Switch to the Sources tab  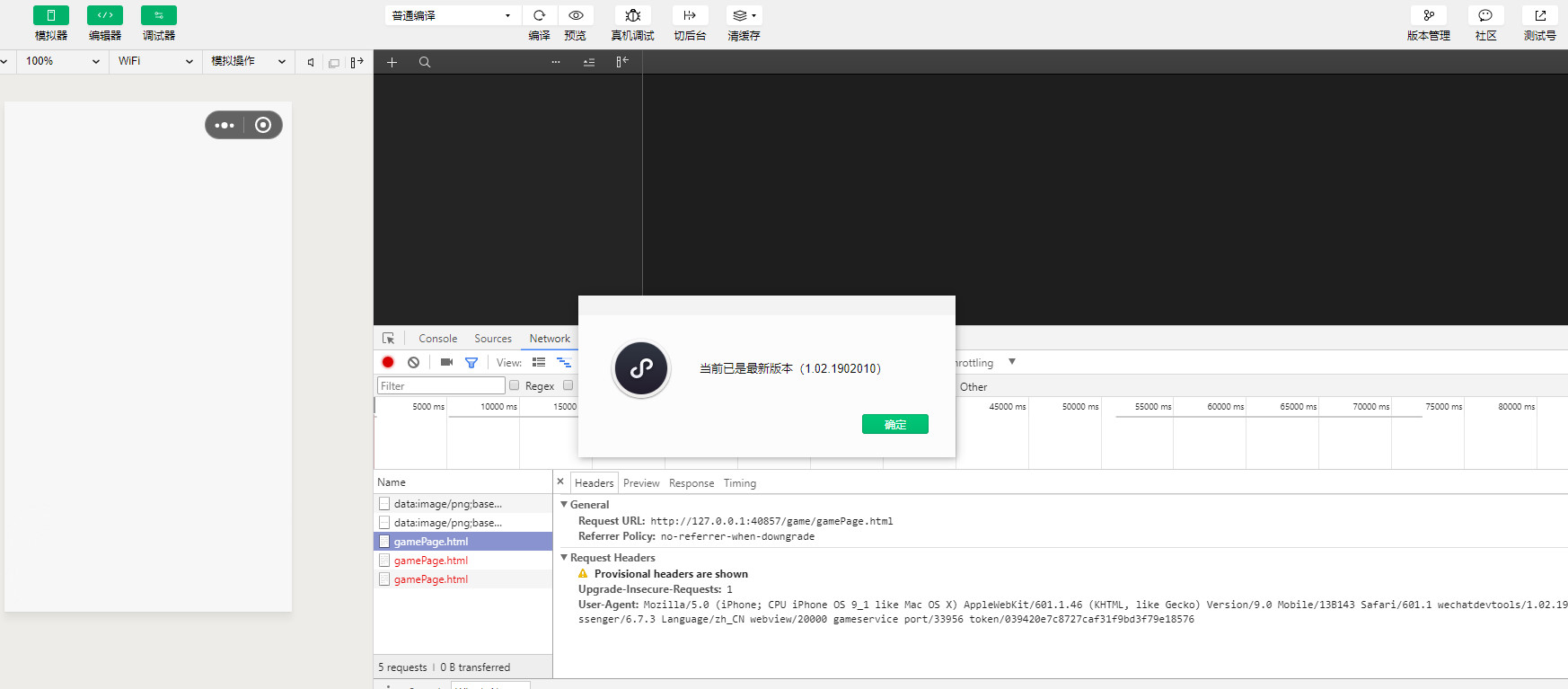pos(493,339)
